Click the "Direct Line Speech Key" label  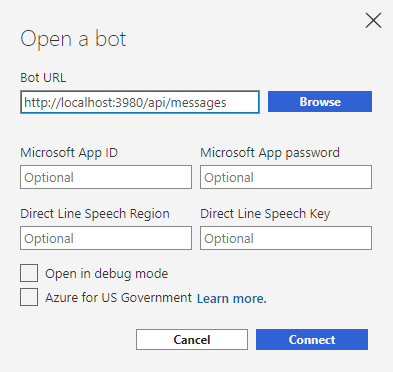click(x=265, y=214)
